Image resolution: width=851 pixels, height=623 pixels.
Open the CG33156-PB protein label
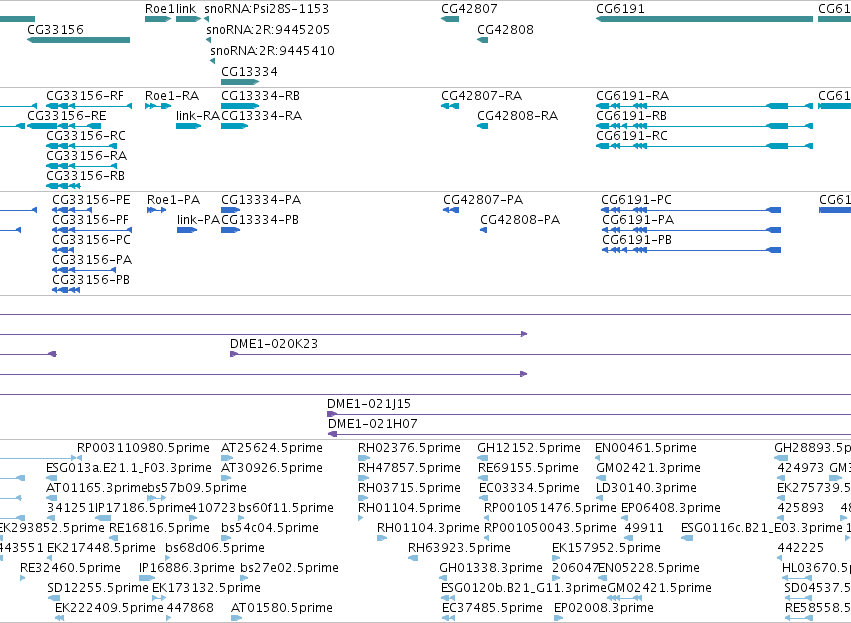point(91,280)
